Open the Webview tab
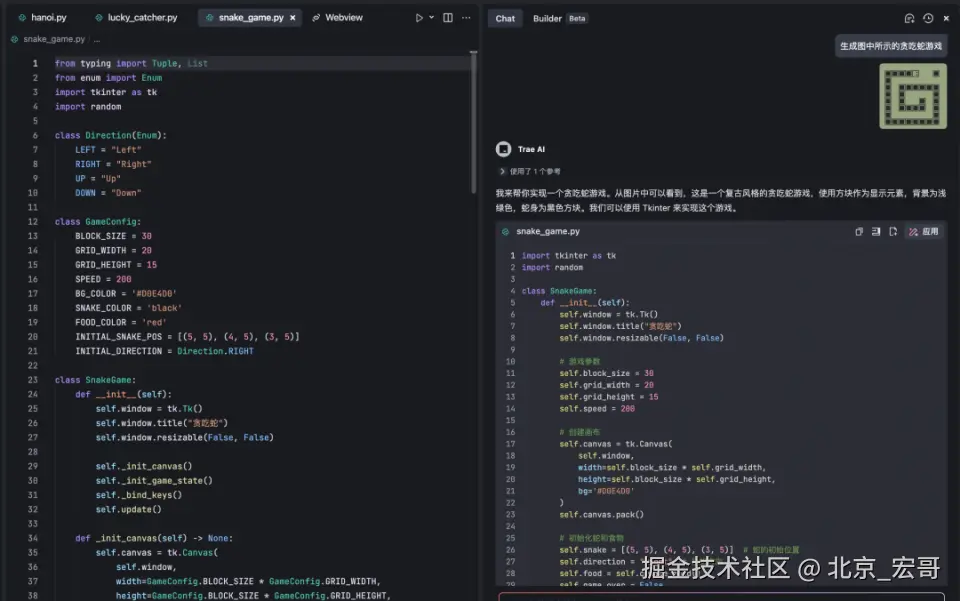The height and width of the screenshot is (601, 960). click(337, 18)
